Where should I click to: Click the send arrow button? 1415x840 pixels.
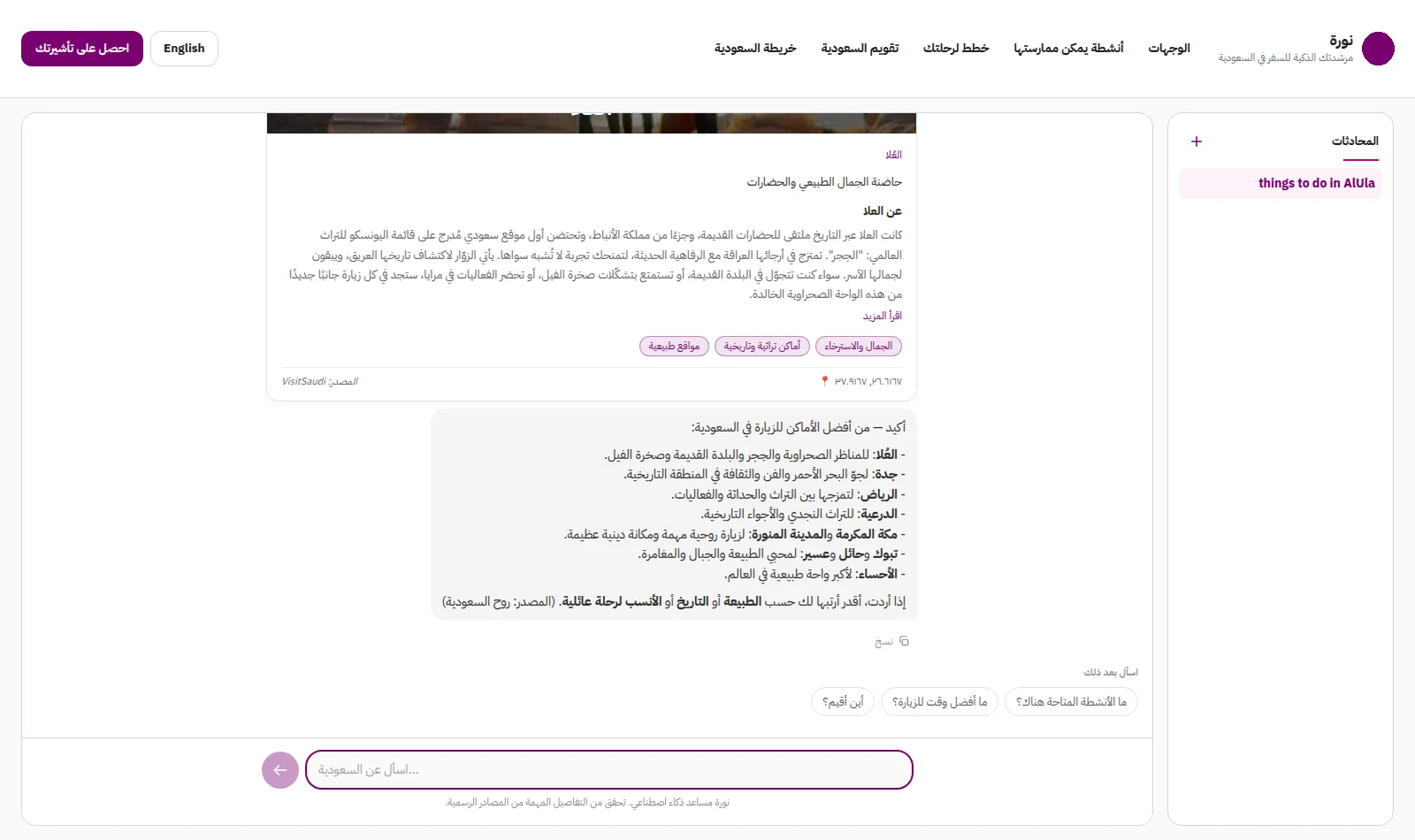[280, 770]
